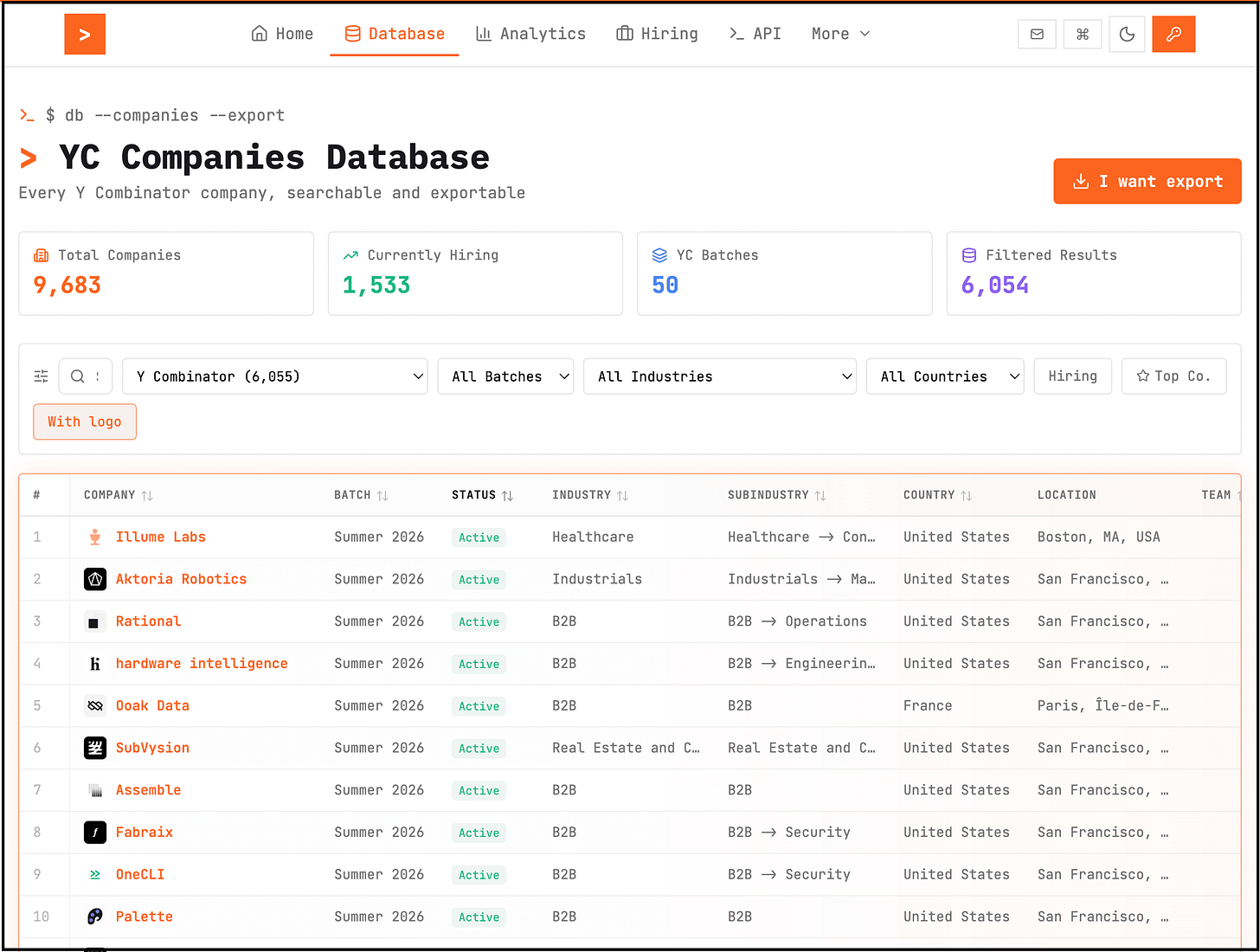1260x952 pixels.
Task: Toggle the Hiring filter
Action: (x=1072, y=376)
